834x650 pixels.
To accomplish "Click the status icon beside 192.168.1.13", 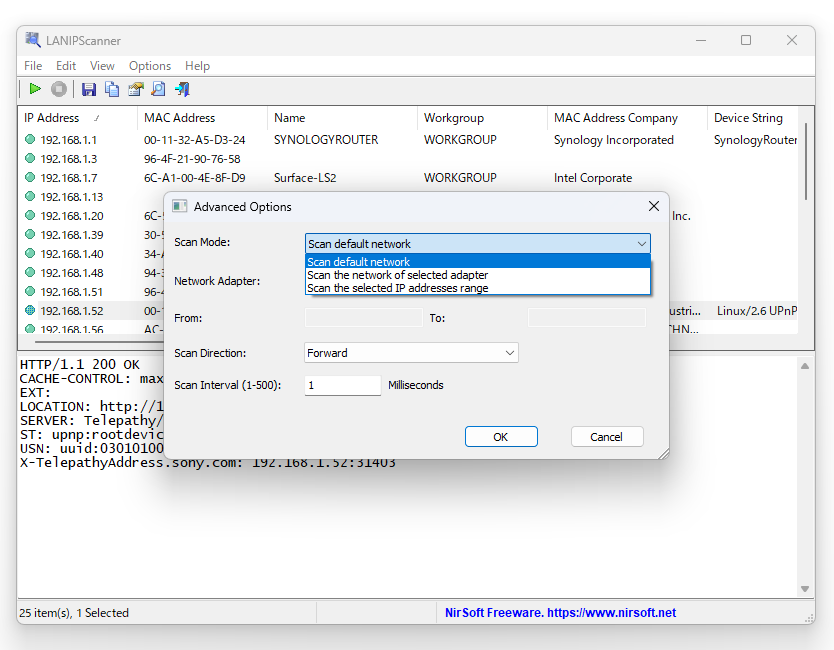I will (30, 196).
